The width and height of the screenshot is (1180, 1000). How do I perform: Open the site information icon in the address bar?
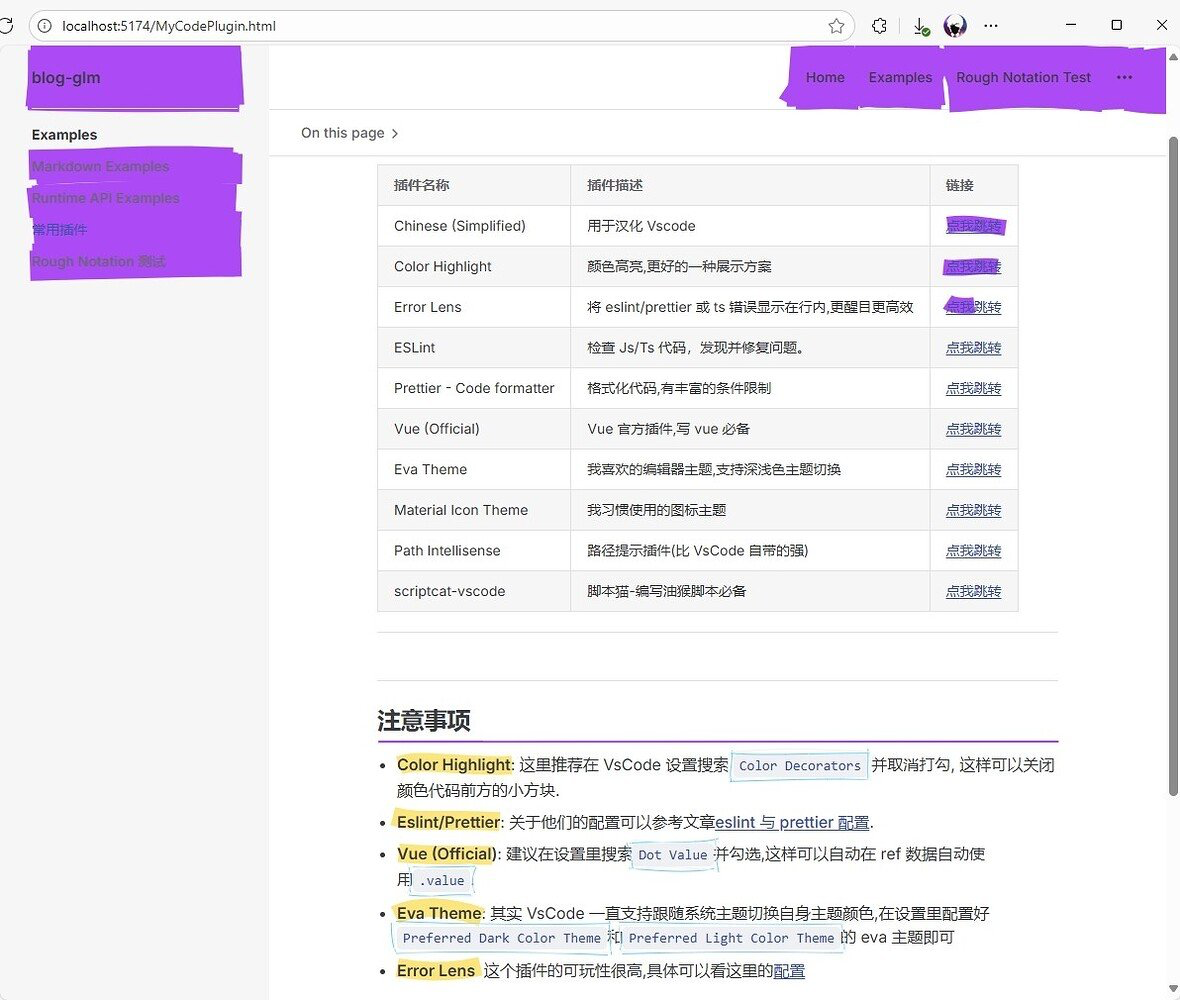point(44,26)
